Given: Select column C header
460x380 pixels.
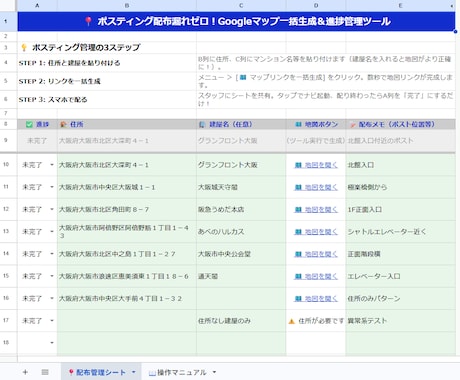Looking at the screenshot, I should pos(241,5).
